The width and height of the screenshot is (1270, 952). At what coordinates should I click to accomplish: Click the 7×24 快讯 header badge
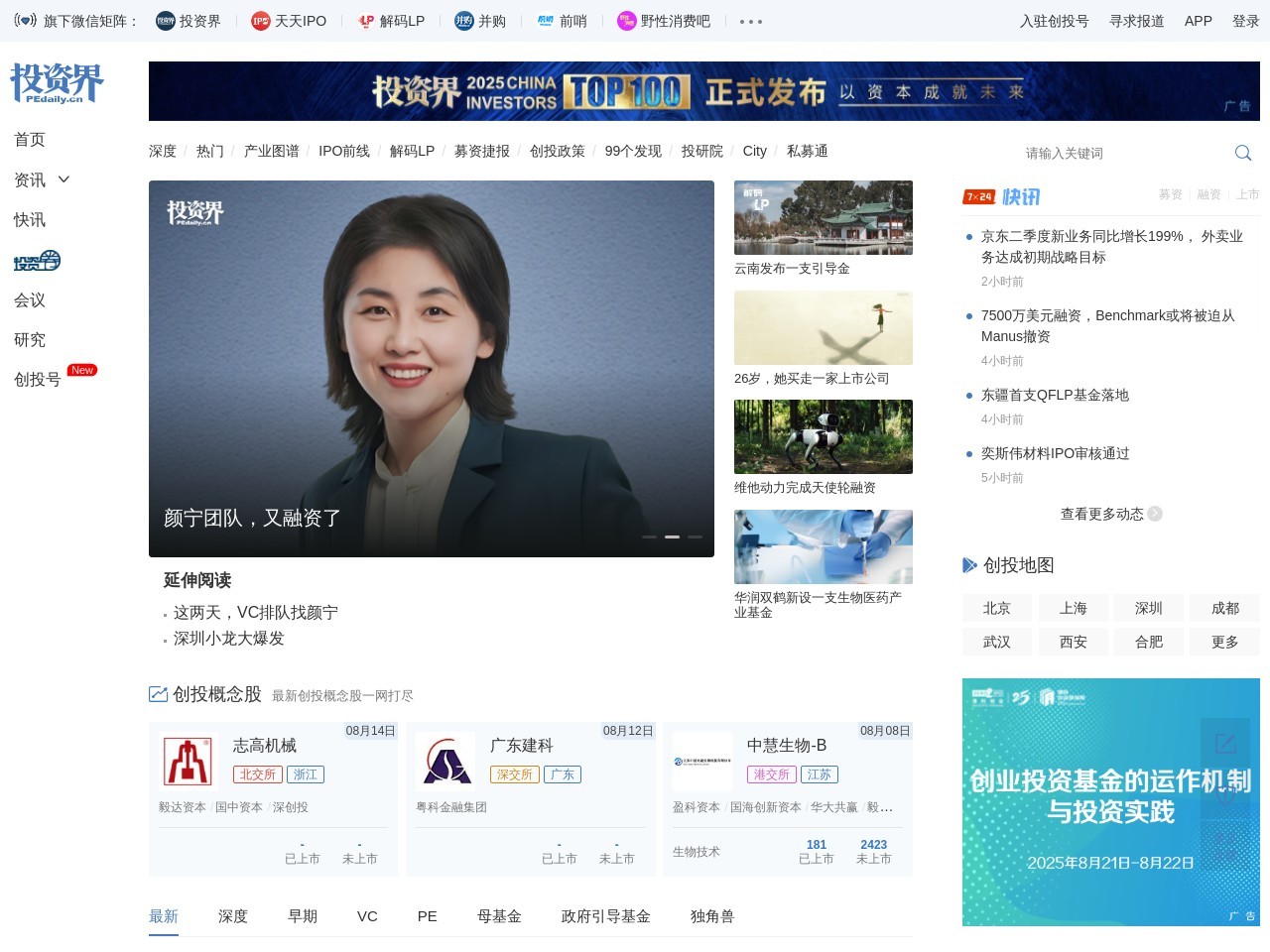[1002, 196]
